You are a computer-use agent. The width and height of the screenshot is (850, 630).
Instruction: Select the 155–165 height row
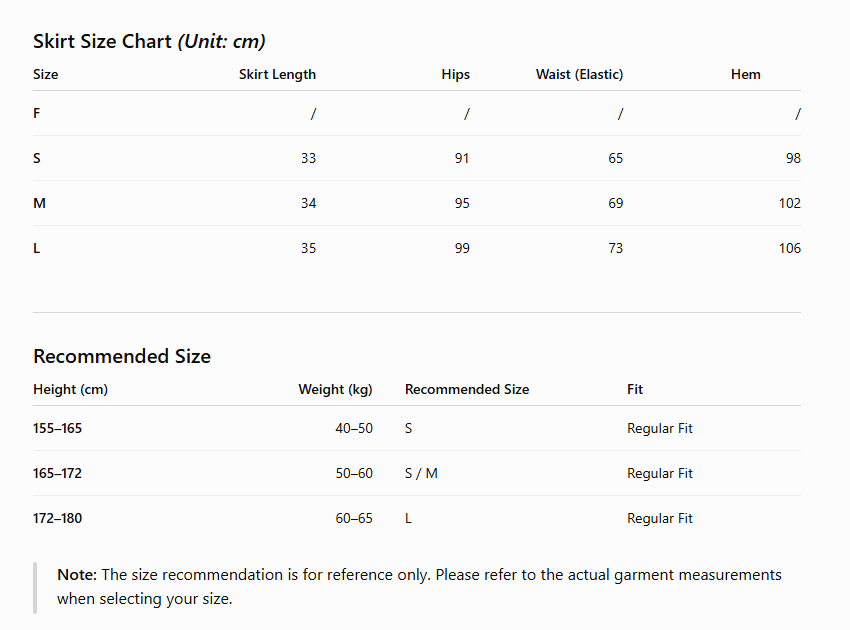417,428
